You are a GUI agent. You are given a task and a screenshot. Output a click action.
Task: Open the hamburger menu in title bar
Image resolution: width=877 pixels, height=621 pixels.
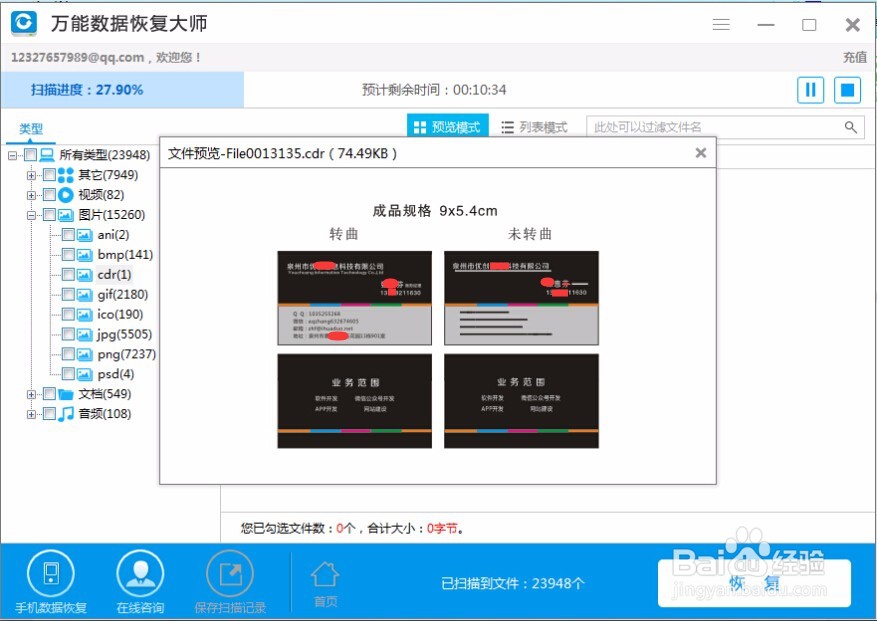(x=721, y=25)
